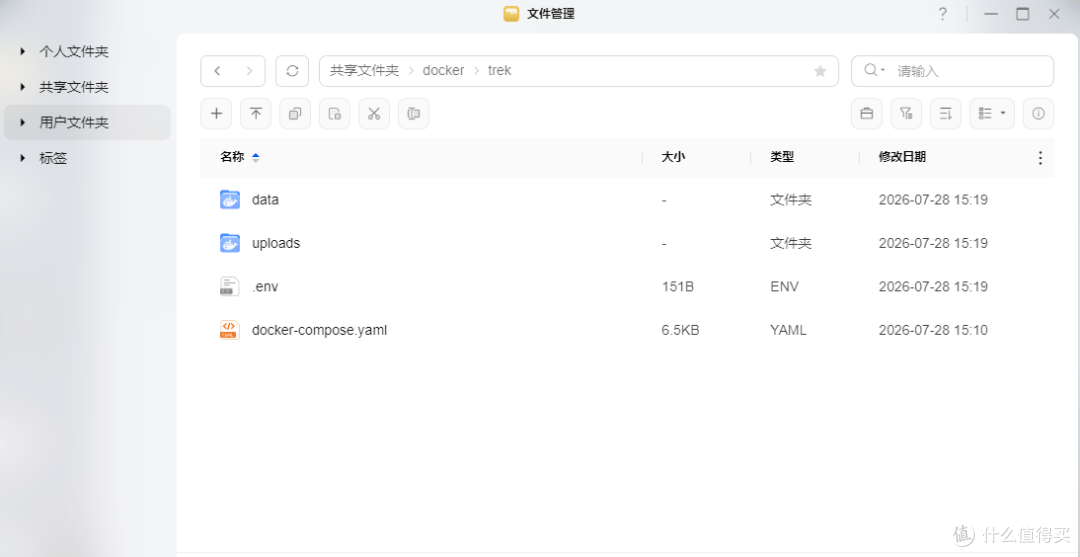
Task: Open the list view mode dropdown
Action: (x=992, y=114)
